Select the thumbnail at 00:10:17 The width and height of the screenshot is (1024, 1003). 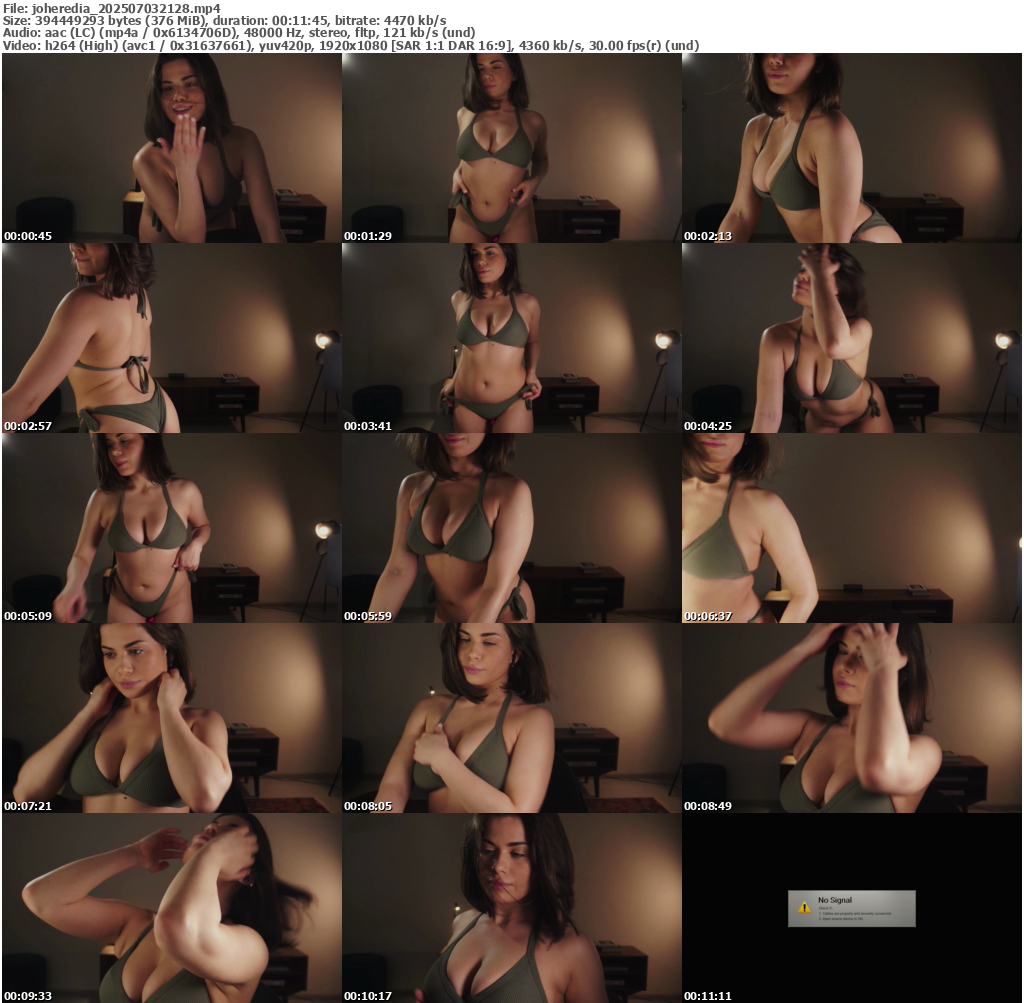click(x=512, y=908)
